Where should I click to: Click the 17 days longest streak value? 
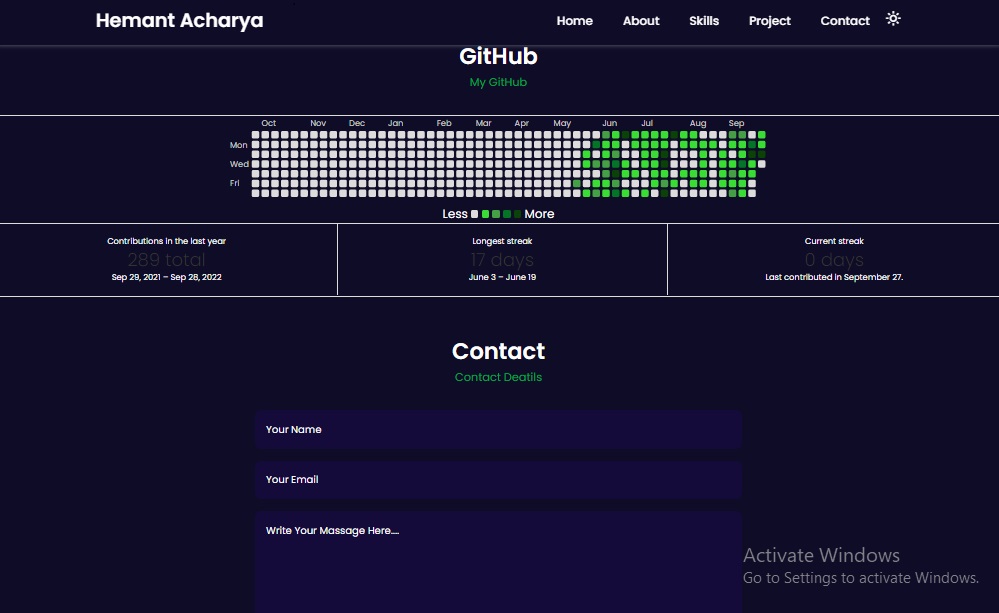(x=502, y=259)
